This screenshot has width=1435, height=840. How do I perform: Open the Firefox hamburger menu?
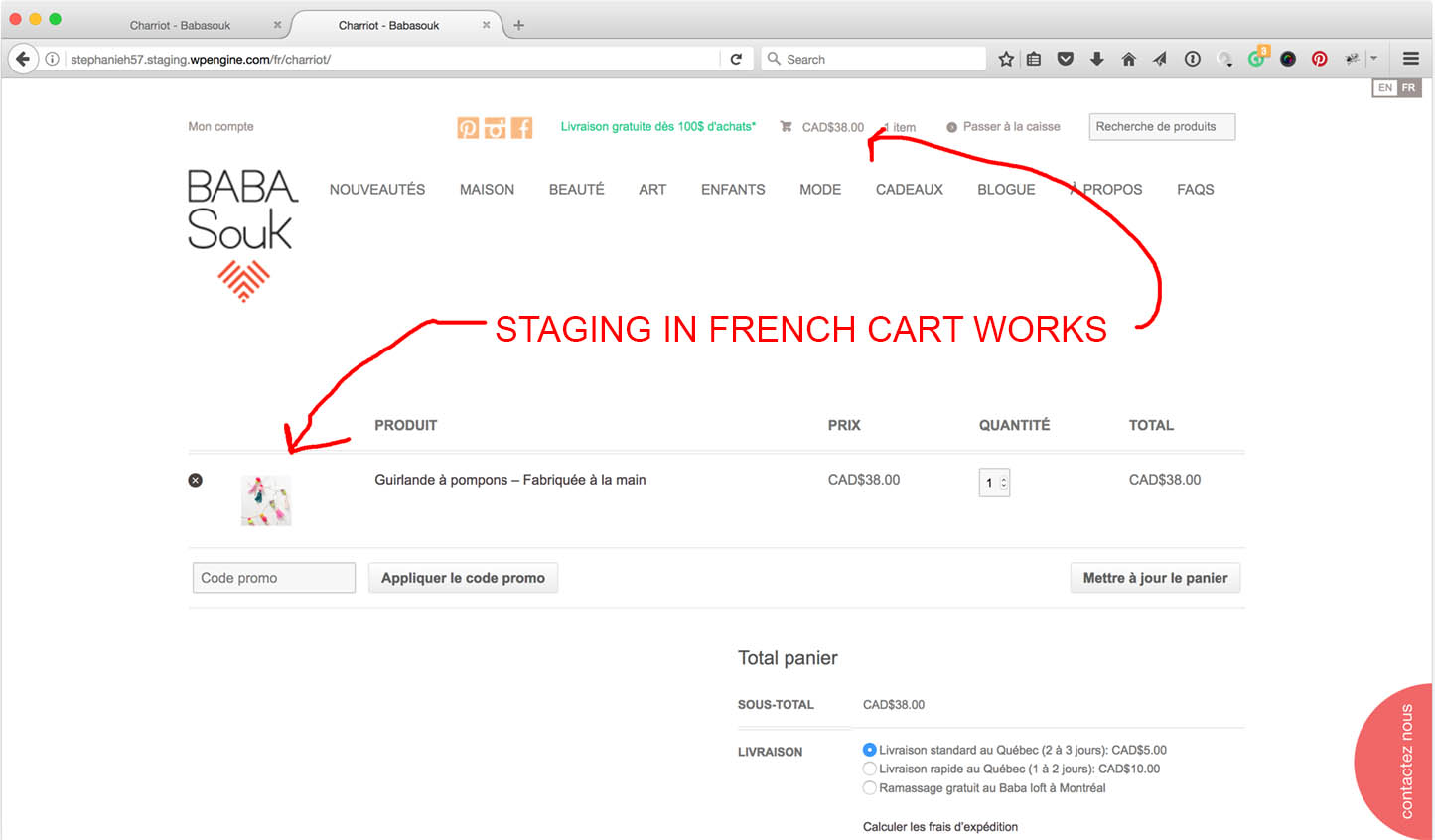pyautogui.click(x=1411, y=59)
